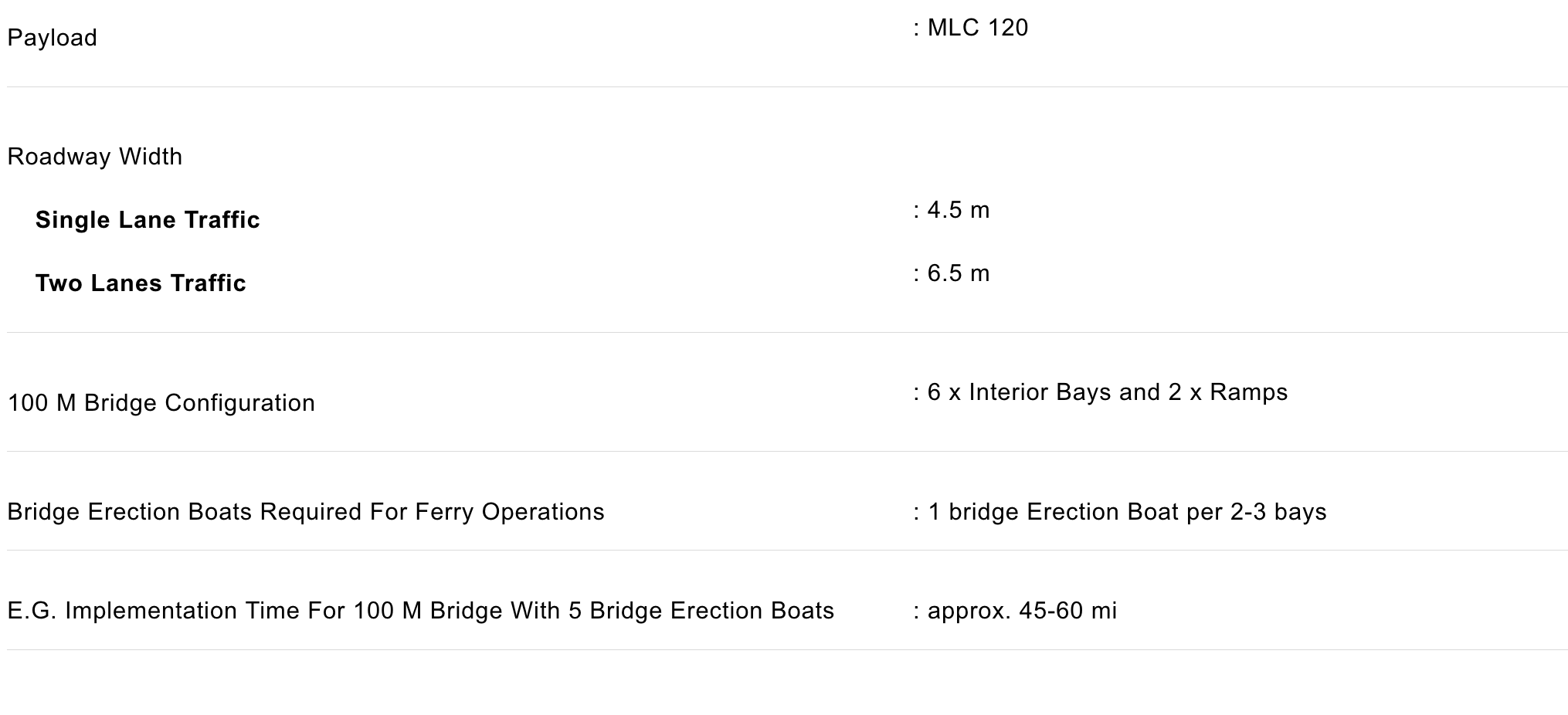Click the 100 M Bridge Configuration label

point(161,403)
